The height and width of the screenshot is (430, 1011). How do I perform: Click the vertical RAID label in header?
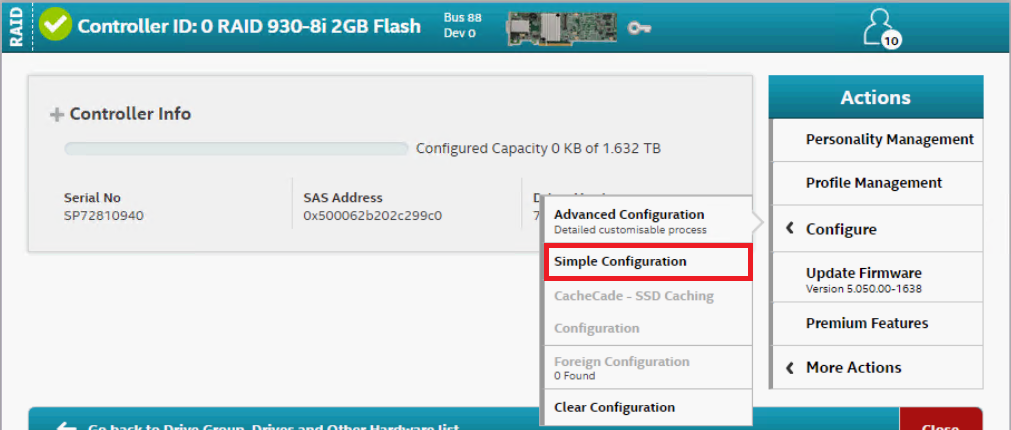click(15, 26)
